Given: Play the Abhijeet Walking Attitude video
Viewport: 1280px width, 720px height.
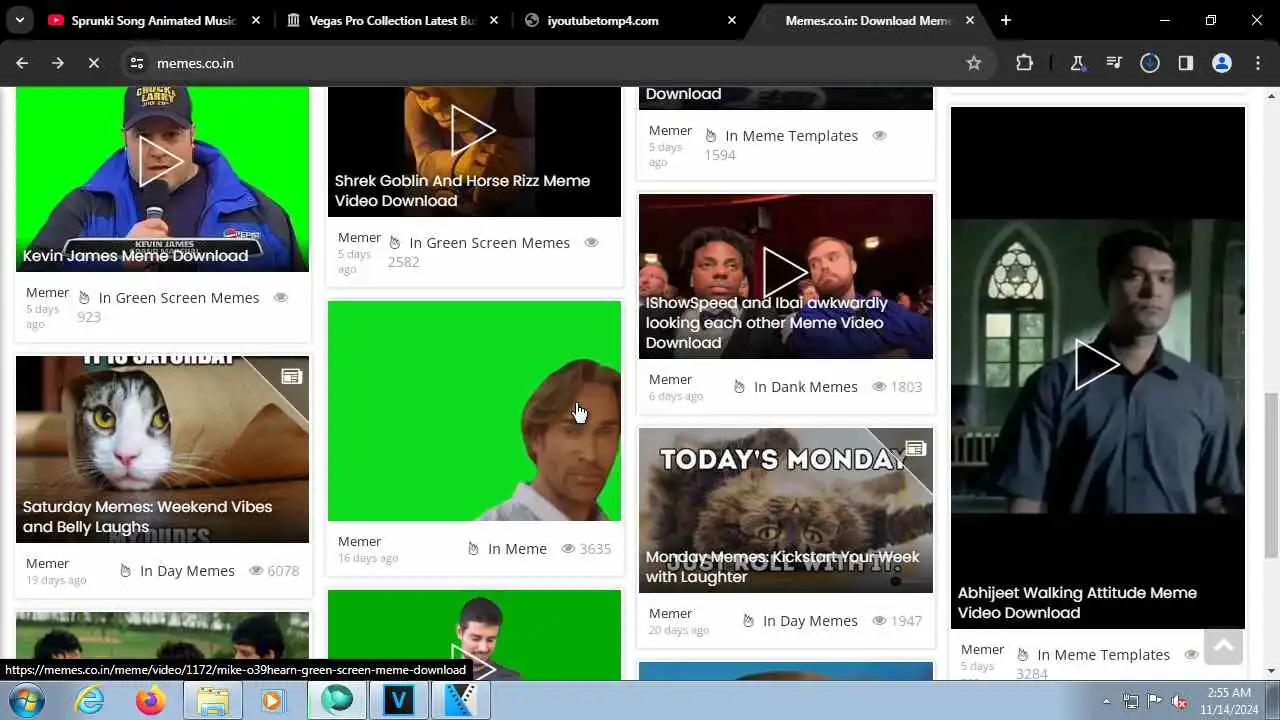Looking at the screenshot, I should click(1097, 364).
